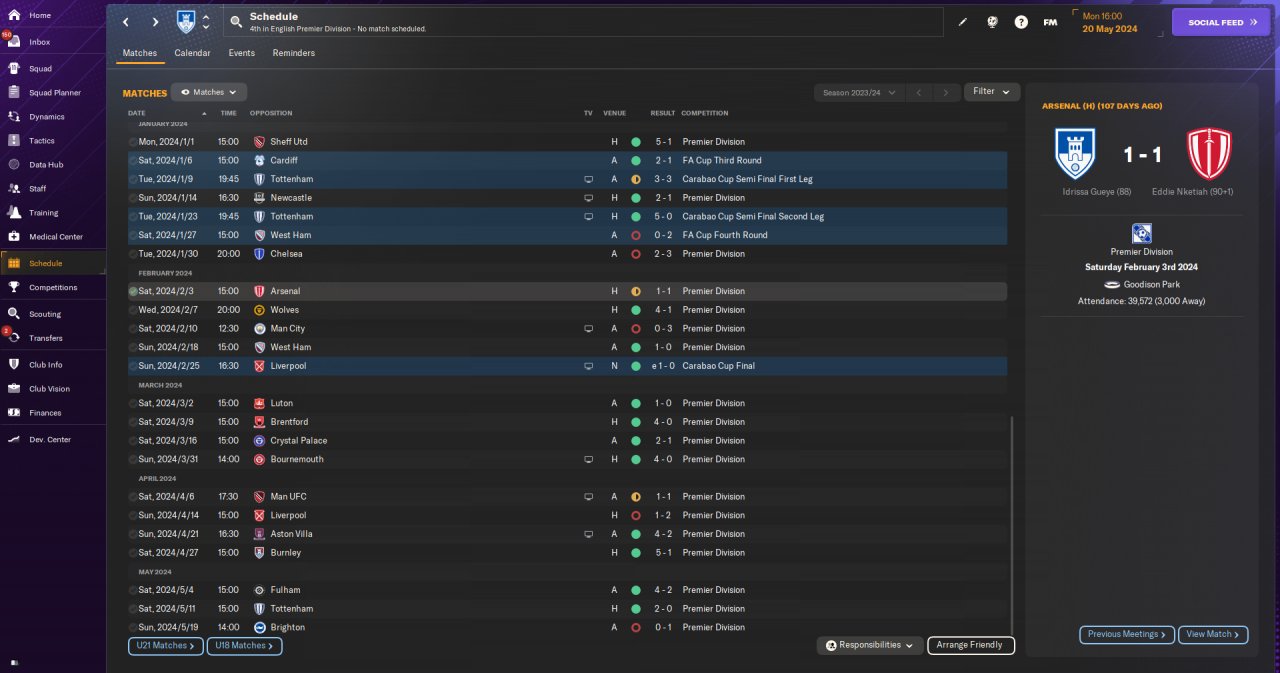Switch to the Events tab
The height and width of the screenshot is (673, 1280).
click(241, 53)
